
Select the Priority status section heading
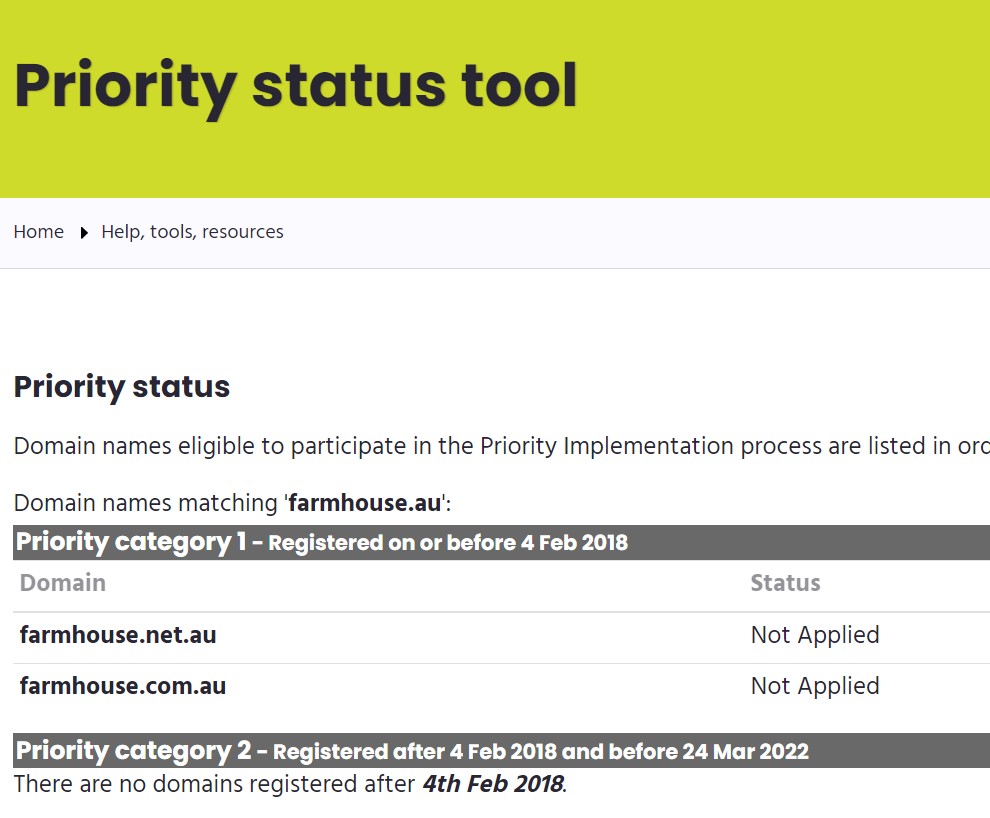click(122, 387)
